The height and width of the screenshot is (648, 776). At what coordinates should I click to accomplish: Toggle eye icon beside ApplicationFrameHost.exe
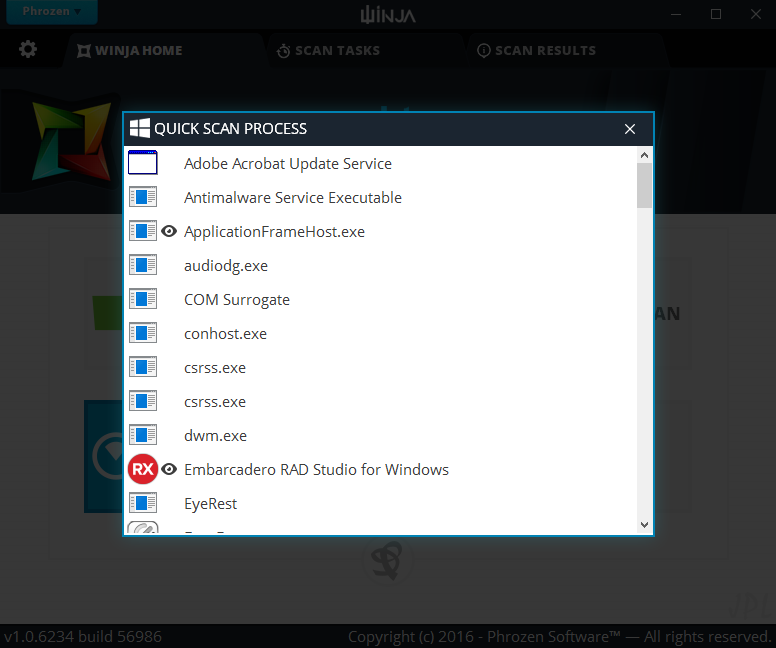[169, 231]
